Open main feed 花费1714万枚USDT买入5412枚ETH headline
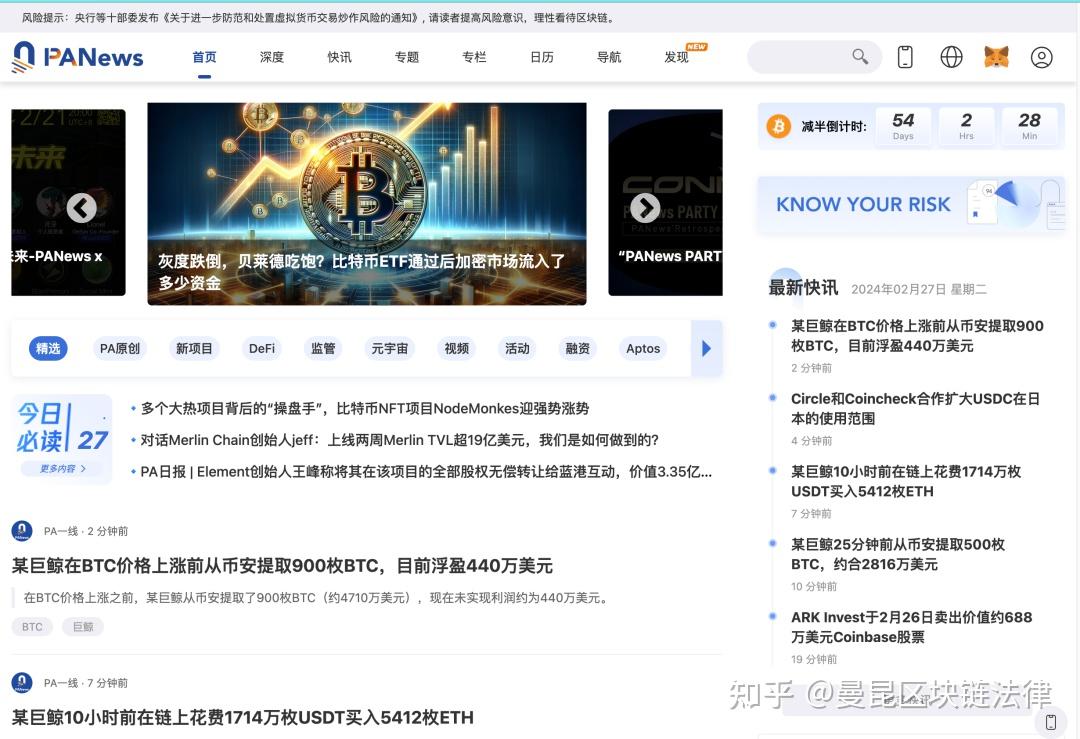Viewport: 1080px width, 739px height. pos(242,718)
